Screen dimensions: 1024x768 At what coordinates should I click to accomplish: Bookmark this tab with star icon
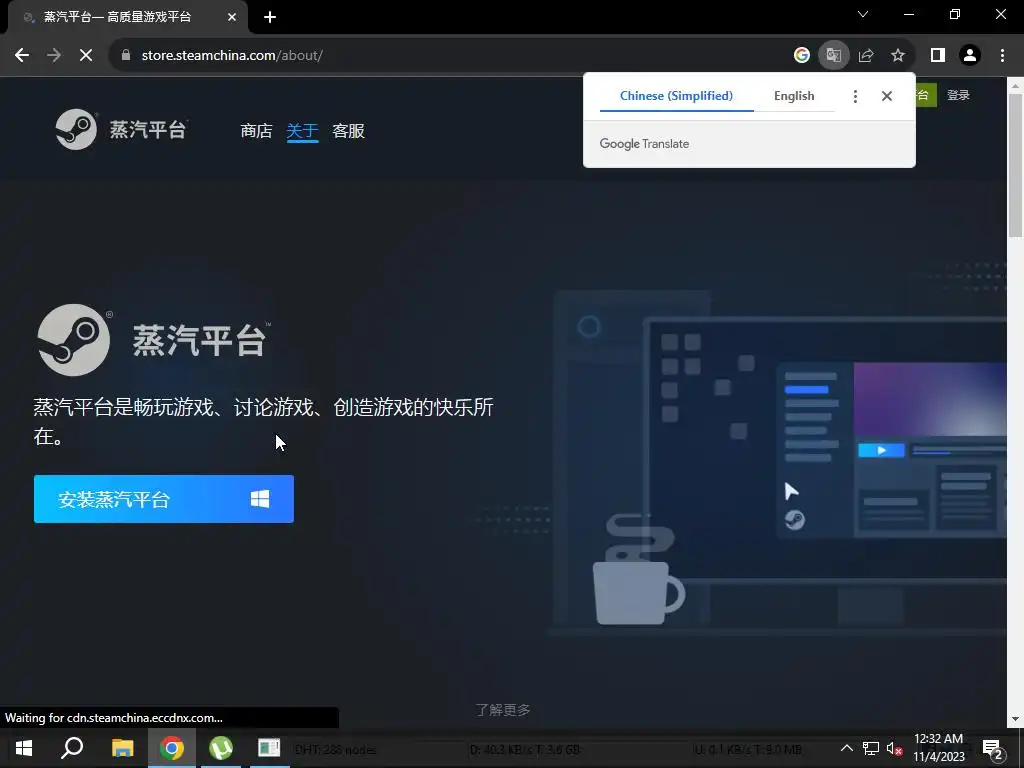click(x=898, y=56)
